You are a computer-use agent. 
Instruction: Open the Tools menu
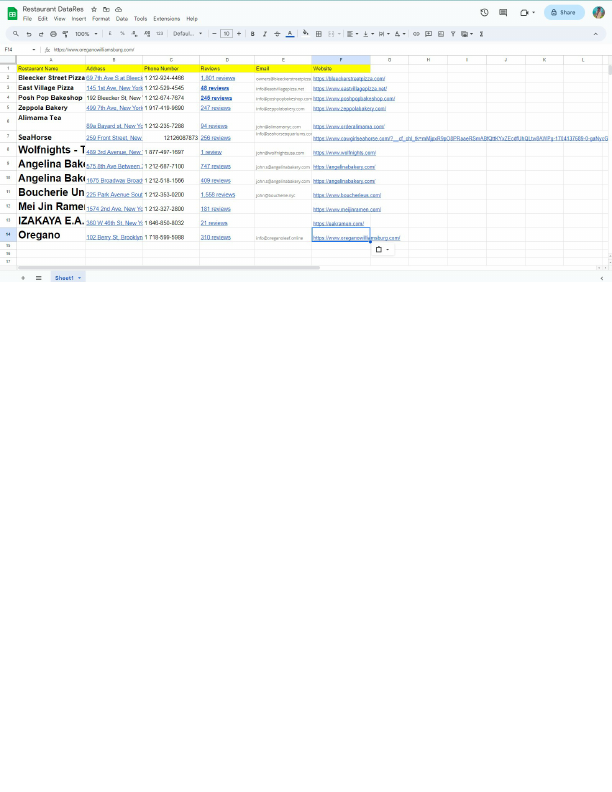point(140,19)
